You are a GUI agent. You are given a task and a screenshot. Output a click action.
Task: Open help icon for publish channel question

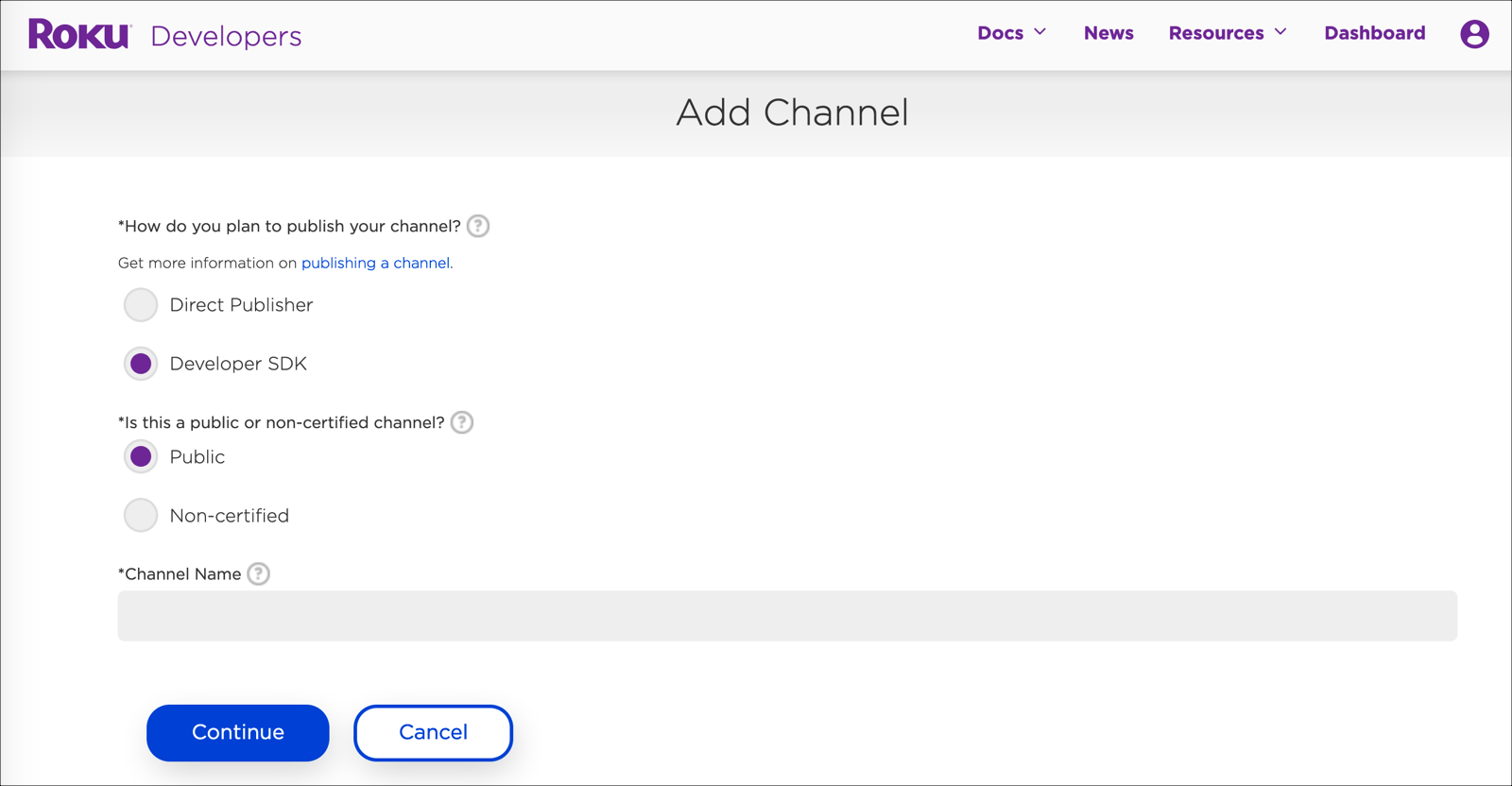tap(478, 226)
